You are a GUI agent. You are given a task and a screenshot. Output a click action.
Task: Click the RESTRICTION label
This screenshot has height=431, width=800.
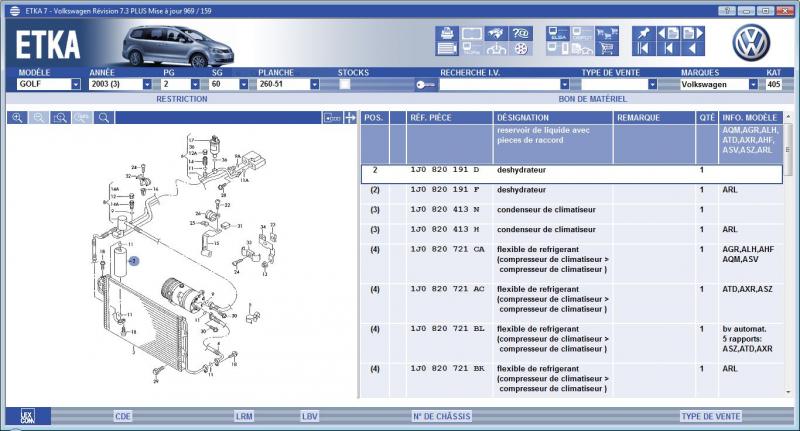click(182, 99)
